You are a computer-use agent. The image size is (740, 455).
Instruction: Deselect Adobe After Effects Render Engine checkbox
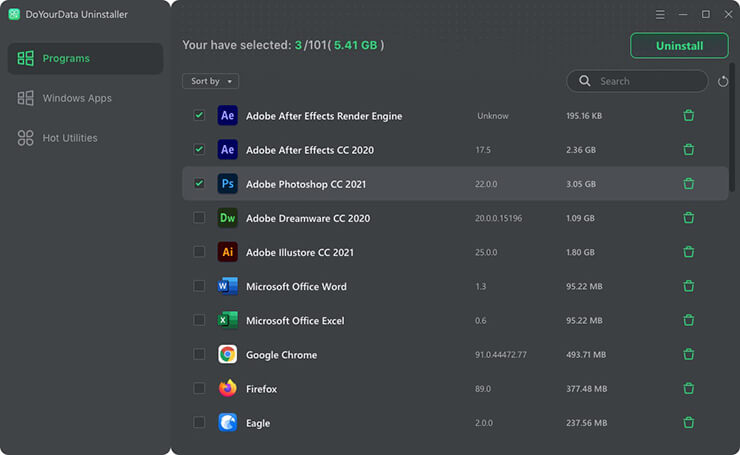click(x=199, y=116)
